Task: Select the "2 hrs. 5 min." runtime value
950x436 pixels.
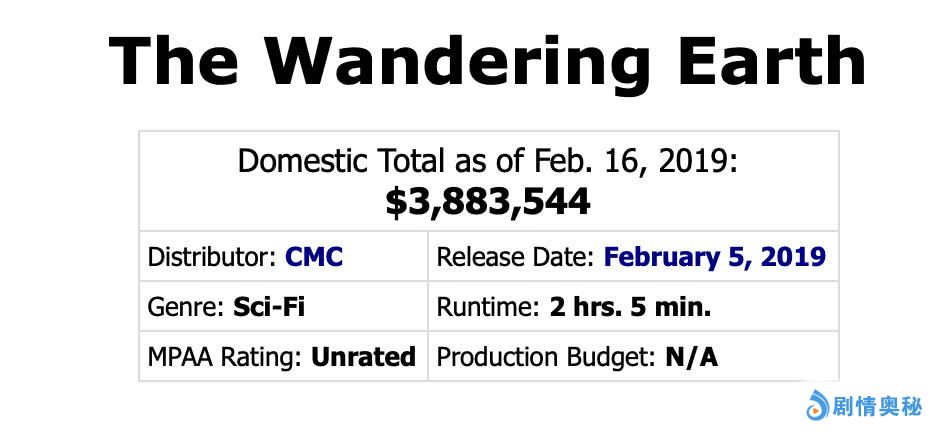Action: (x=630, y=307)
